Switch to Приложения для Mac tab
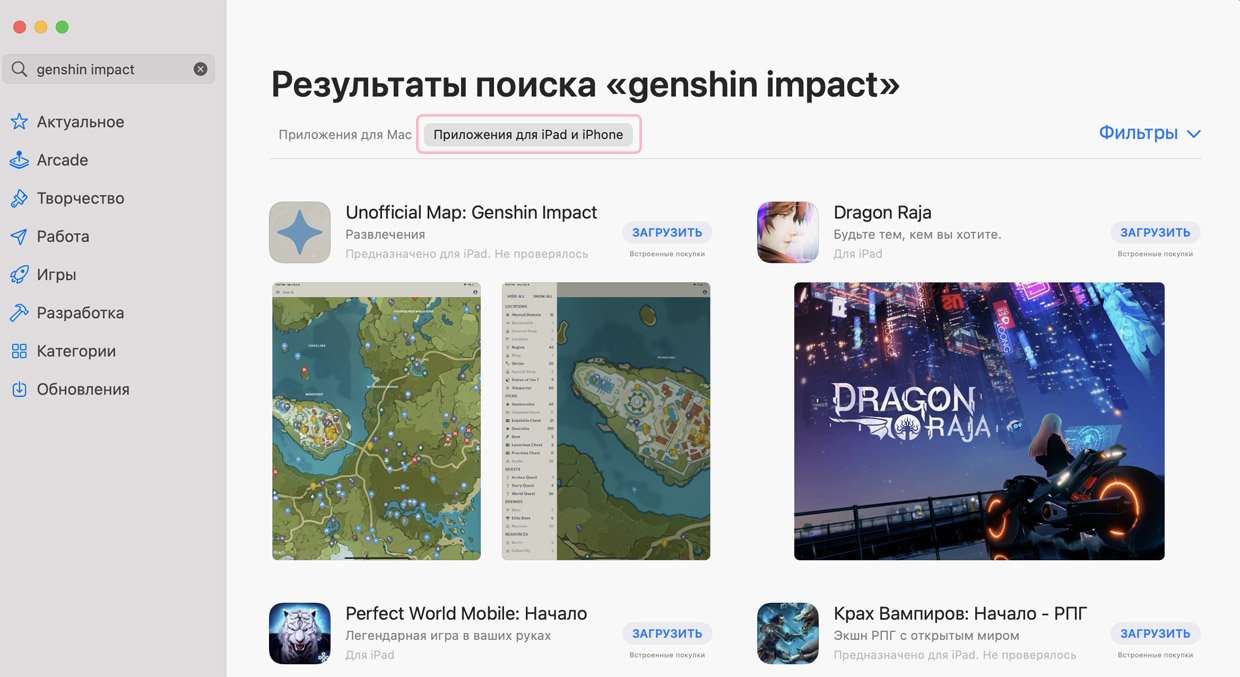Image resolution: width=1240 pixels, height=677 pixels. [x=345, y=135]
